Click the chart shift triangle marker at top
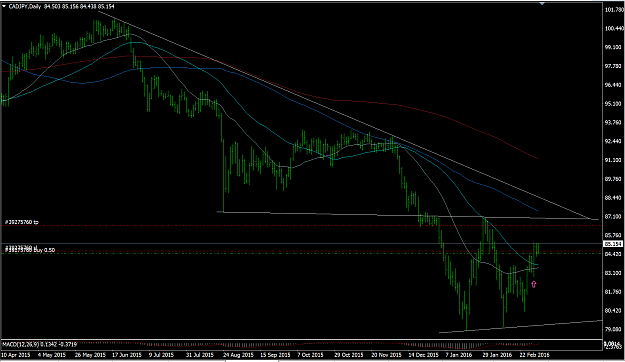Image resolution: width=625 pixels, height=362 pixels. pyautogui.click(x=542, y=3)
